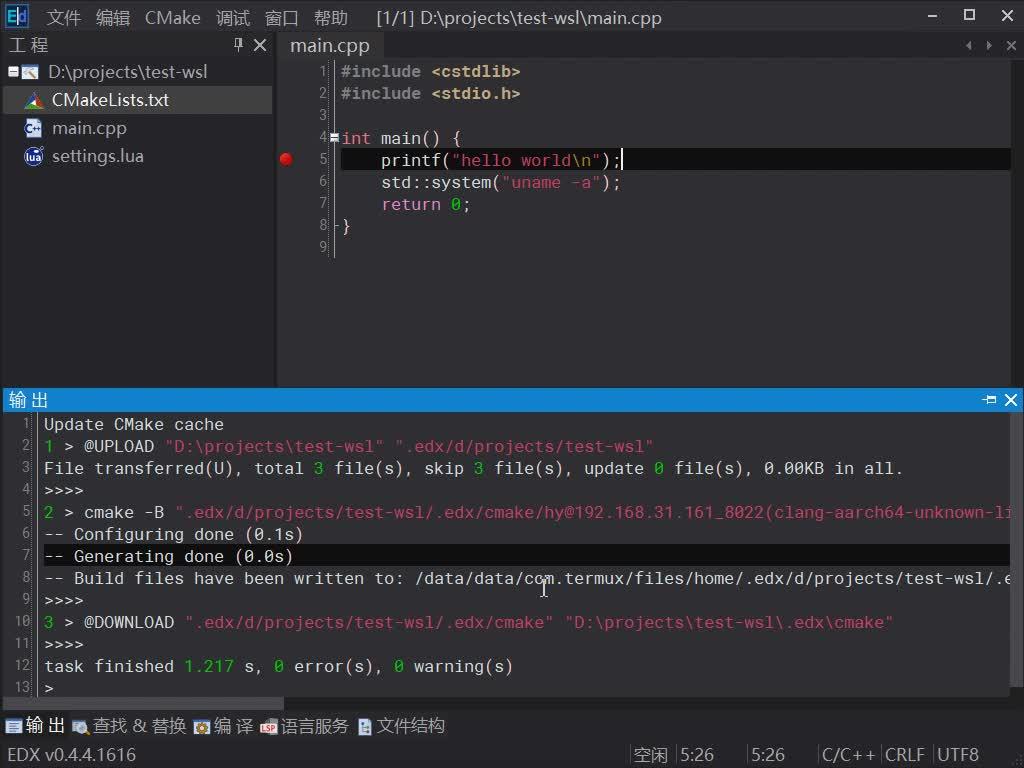Viewport: 1024px width, 768px height.
Task: Click the @UPLOAD command output line
Action: (349, 447)
